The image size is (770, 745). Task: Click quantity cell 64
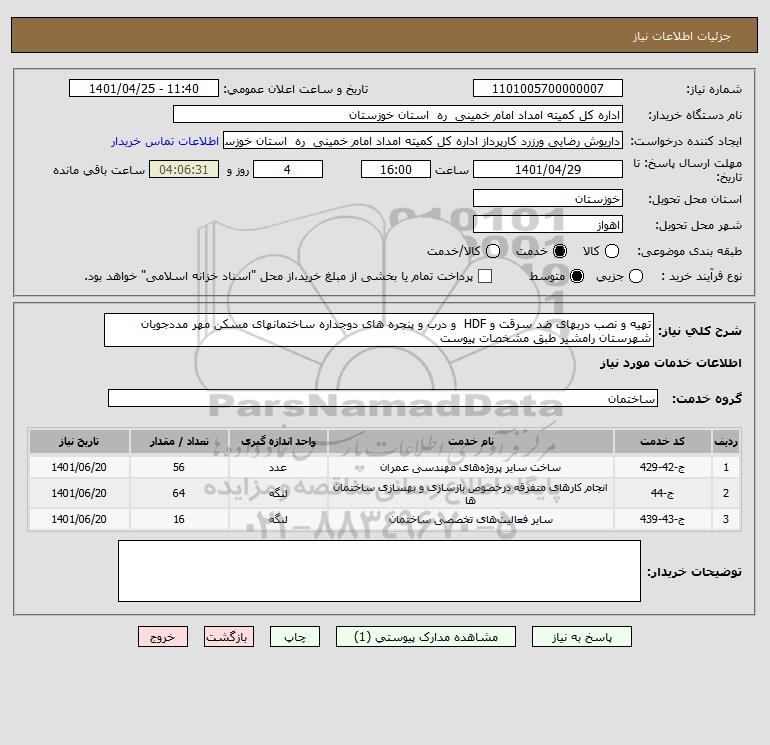click(179, 493)
